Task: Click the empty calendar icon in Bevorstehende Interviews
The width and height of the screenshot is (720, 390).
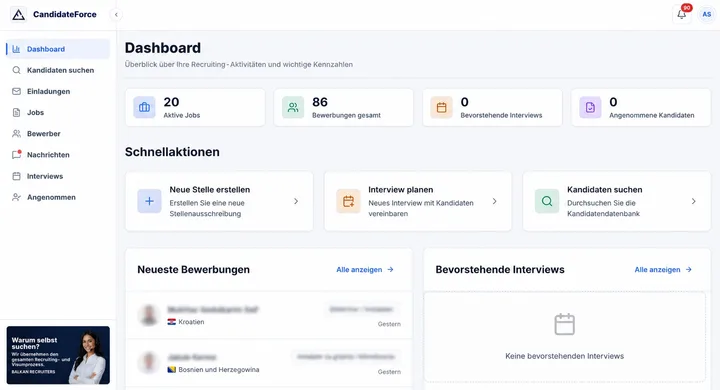Action: 564,324
